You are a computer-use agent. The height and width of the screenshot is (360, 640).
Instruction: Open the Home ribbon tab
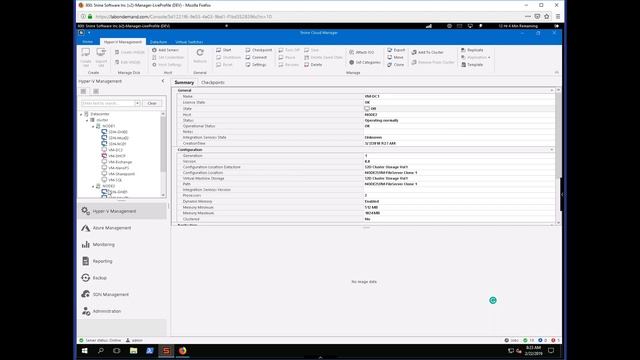click(x=87, y=42)
